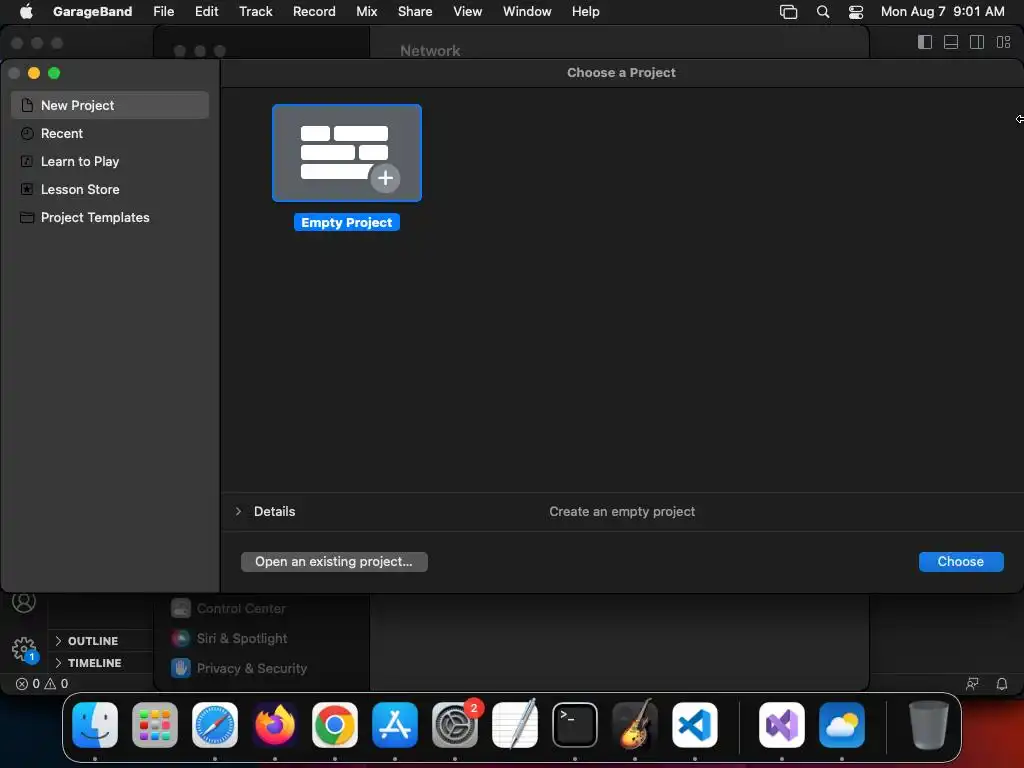Image resolution: width=1024 pixels, height=768 pixels.
Task: Select Privacy & Security in System Settings
Action: 239,668
